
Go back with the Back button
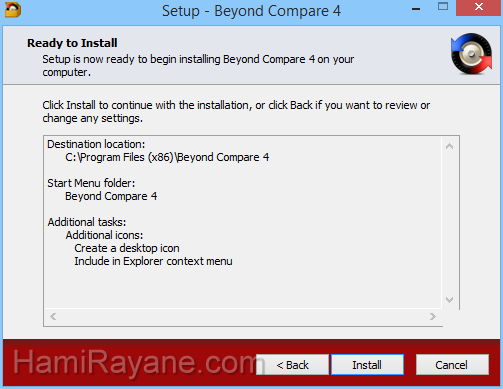pos(292,365)
